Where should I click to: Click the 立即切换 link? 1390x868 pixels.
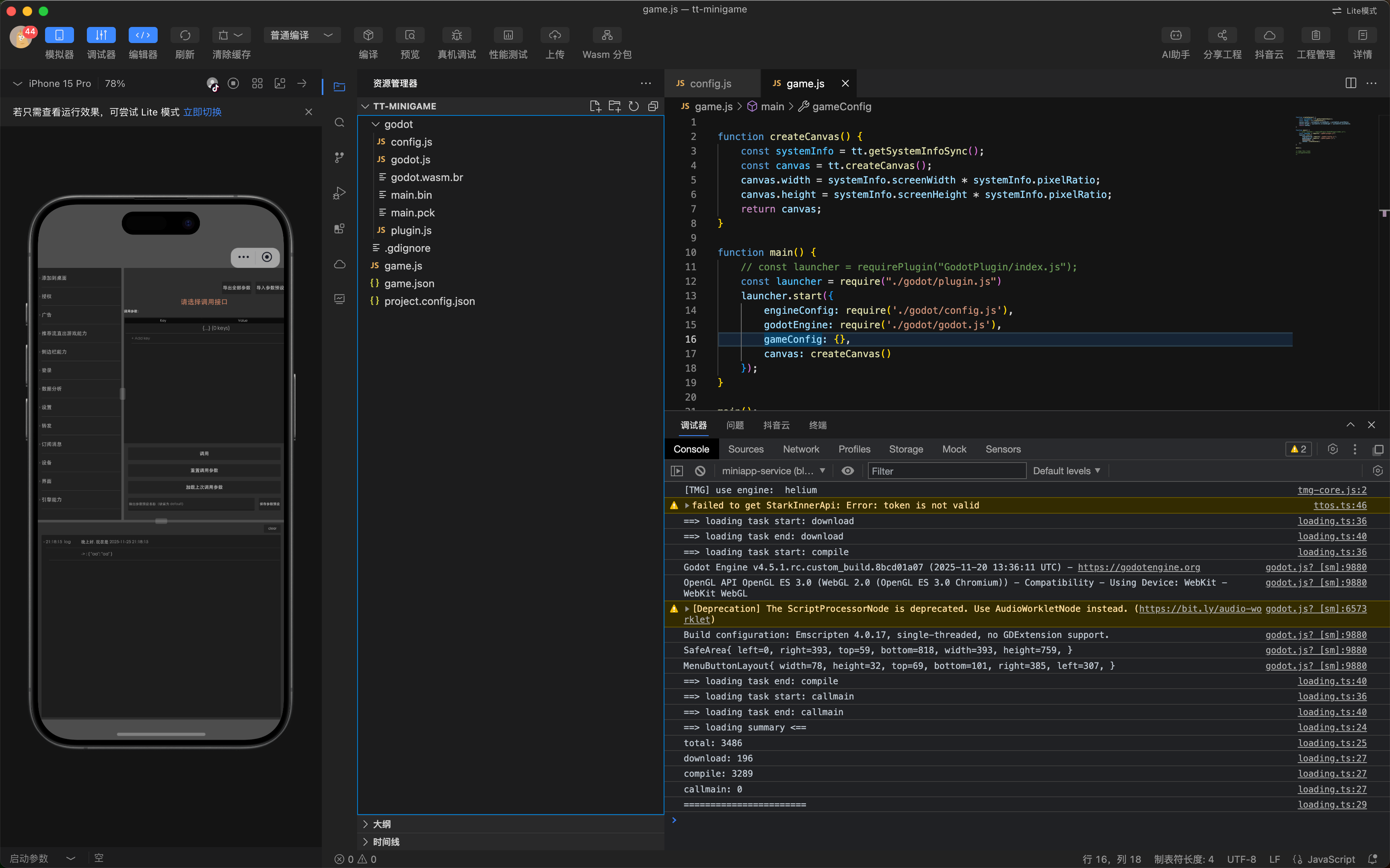(x=202, y=112)
